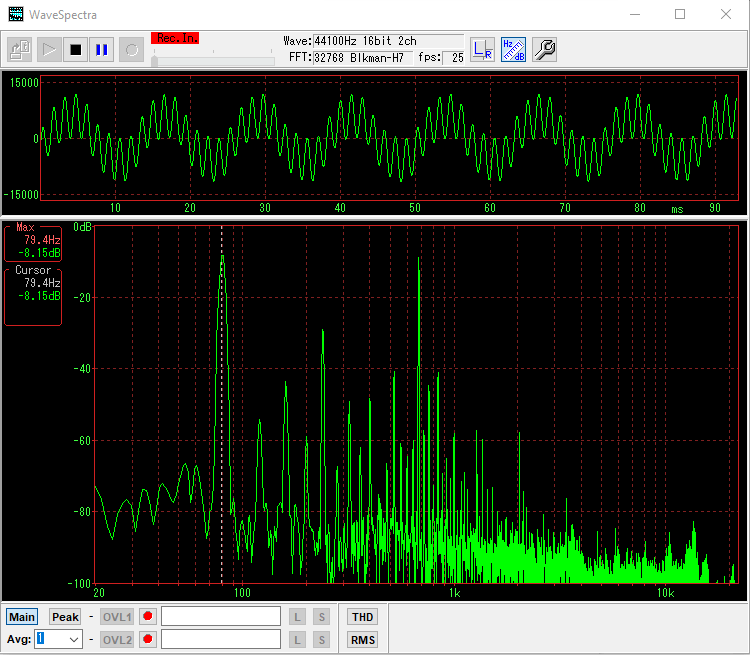Click the Play button
Viewport: 750px width, 655px height.
click(x=49, y=49)
